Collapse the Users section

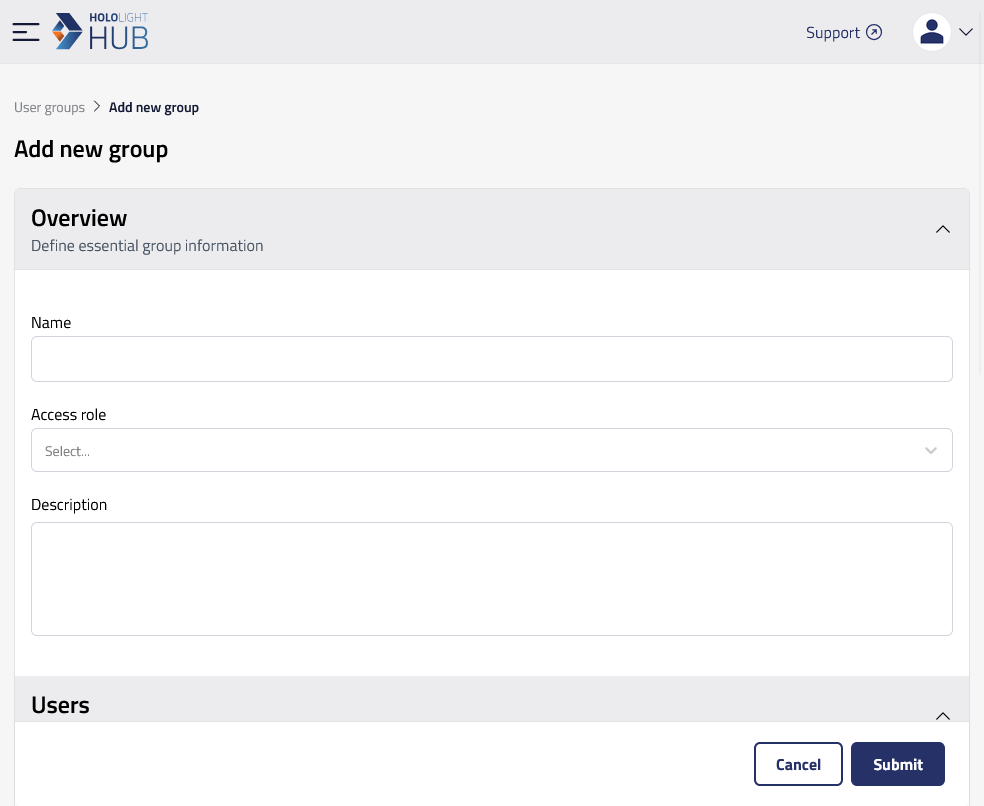[943, 716]
